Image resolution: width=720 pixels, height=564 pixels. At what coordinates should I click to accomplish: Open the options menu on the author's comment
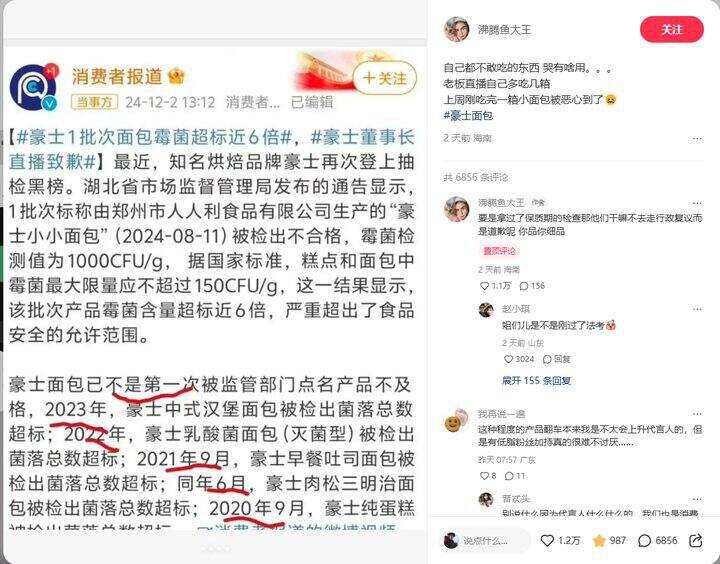[x=697, y=203]
